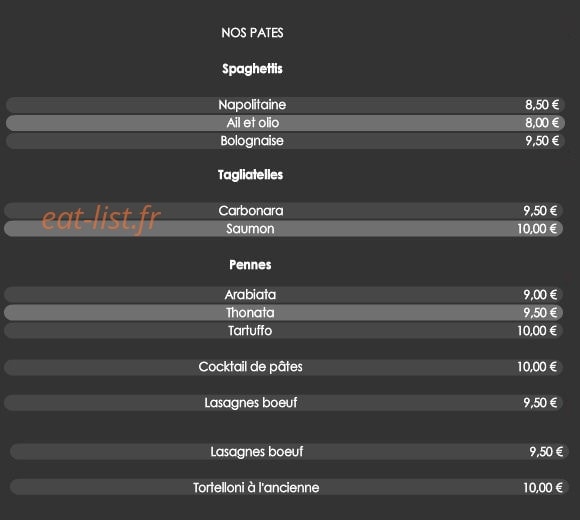Screen dimensions: 580x520
Task: Click the NOS PATES heading
Action: coord(252,33)
